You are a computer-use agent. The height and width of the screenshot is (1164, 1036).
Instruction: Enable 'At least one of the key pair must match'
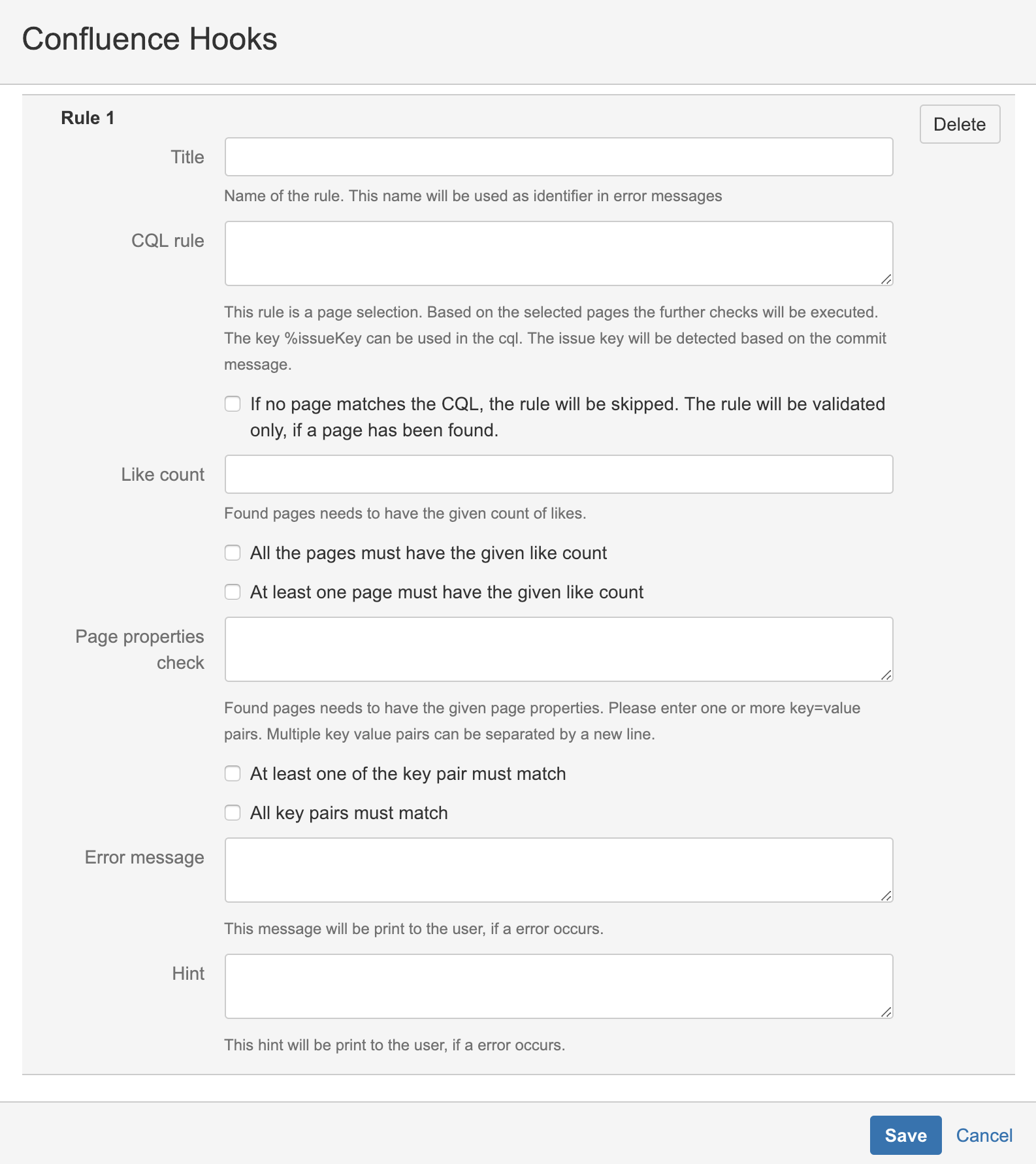pyautogui.click(x=233, y=773)
